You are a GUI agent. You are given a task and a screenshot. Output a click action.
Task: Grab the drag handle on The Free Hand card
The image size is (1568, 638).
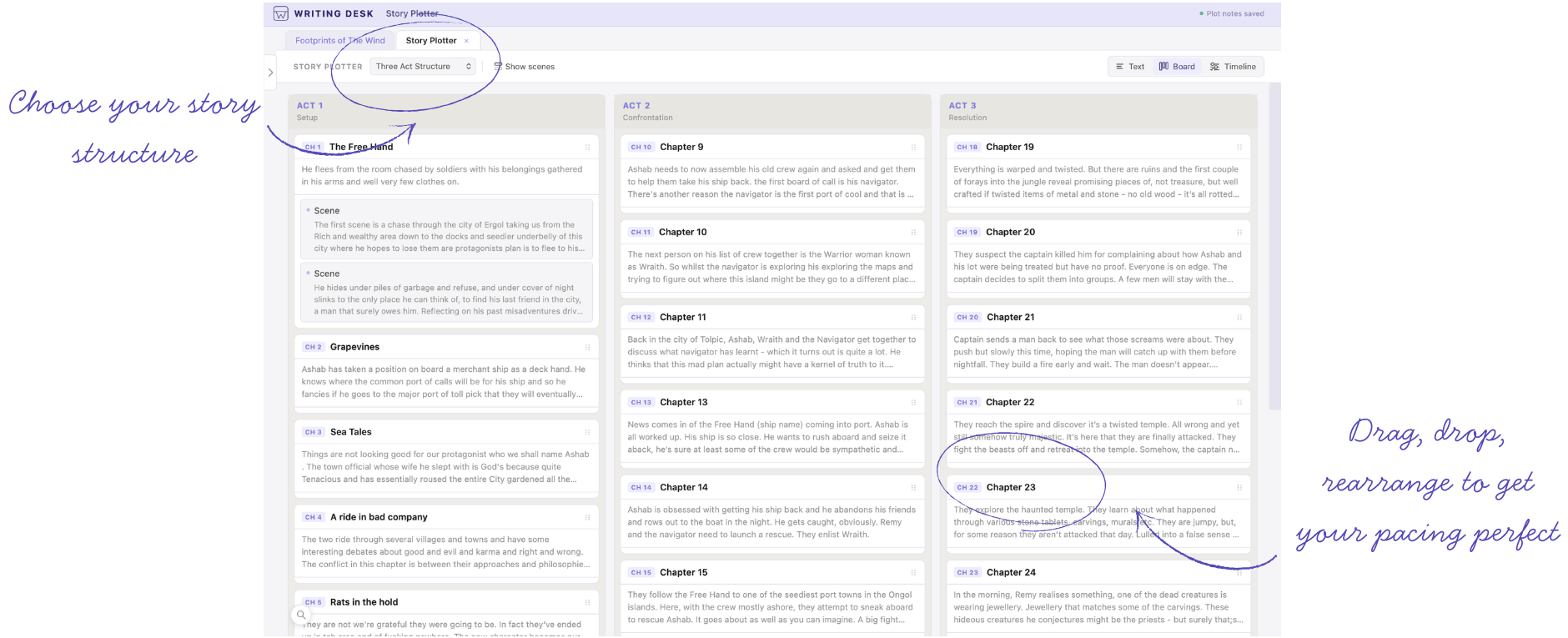coord(587,147)
